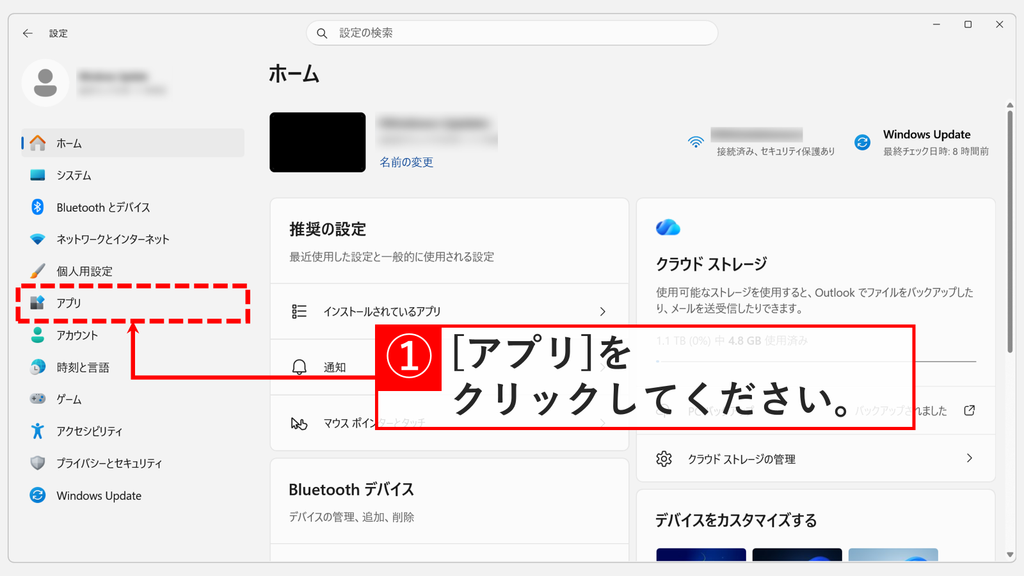Click the installed apps list icon
The width and height of the screenshot is (1024, 576).
pos(299,312)
